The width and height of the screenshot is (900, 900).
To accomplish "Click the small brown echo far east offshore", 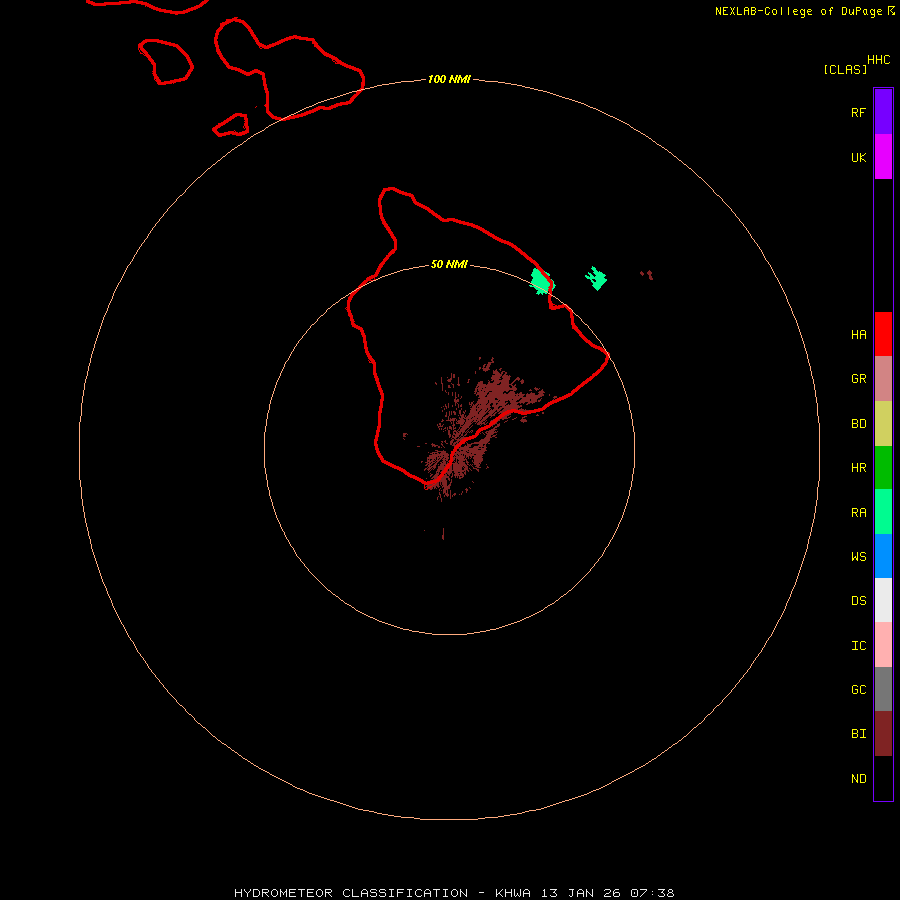I will [647, 275].
